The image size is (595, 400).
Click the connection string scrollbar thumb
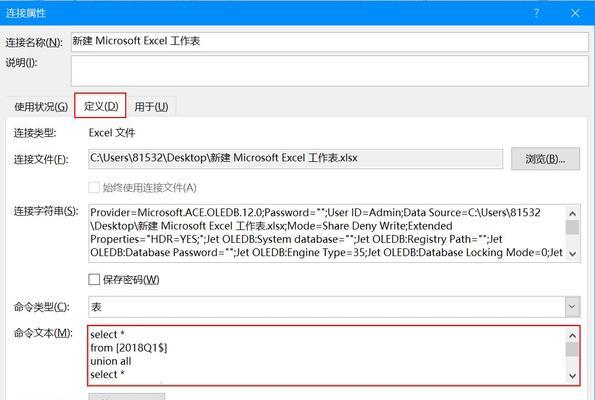tap(572, 227)
